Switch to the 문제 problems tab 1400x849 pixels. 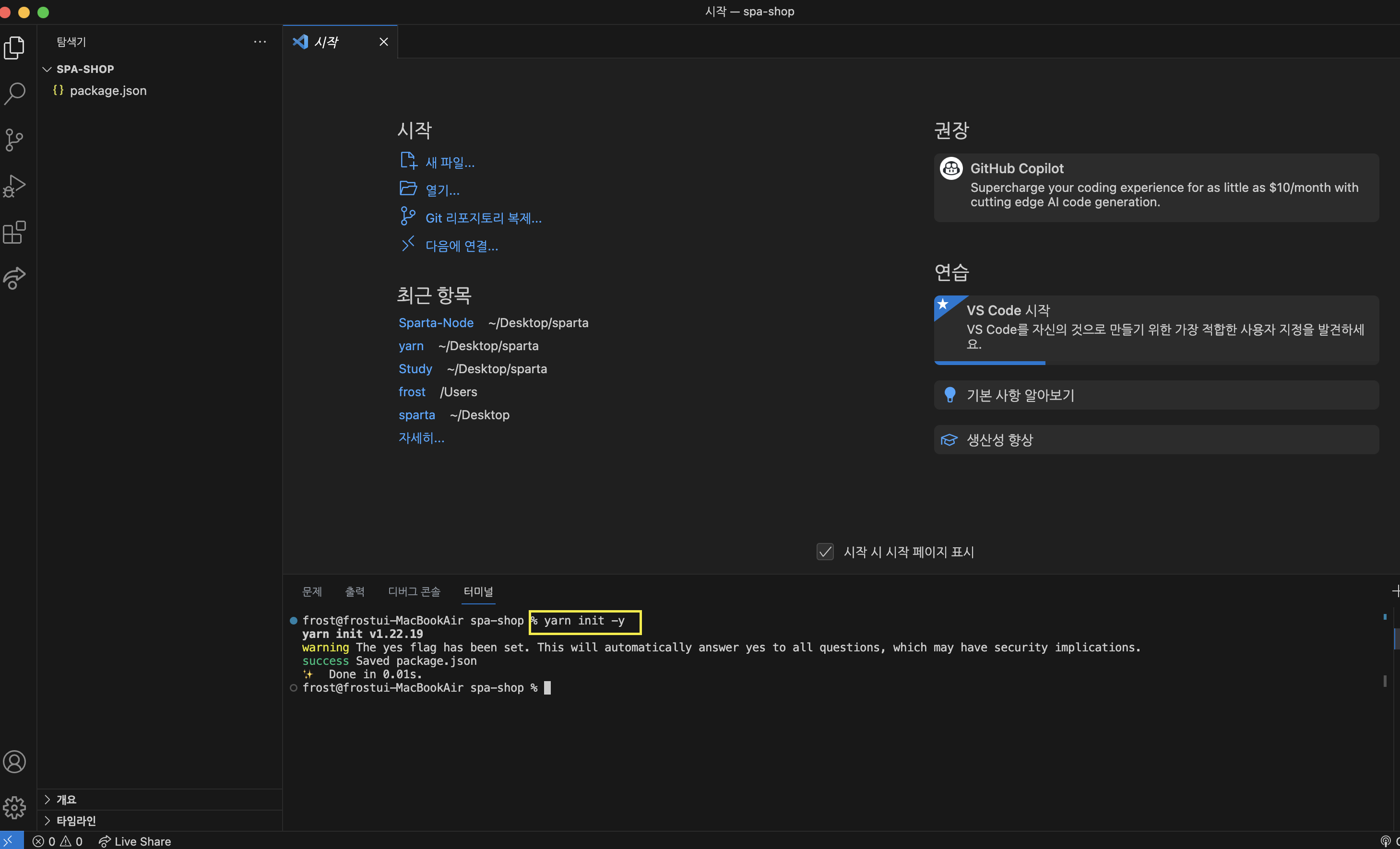pyautogui.click(x=312, y=591)
